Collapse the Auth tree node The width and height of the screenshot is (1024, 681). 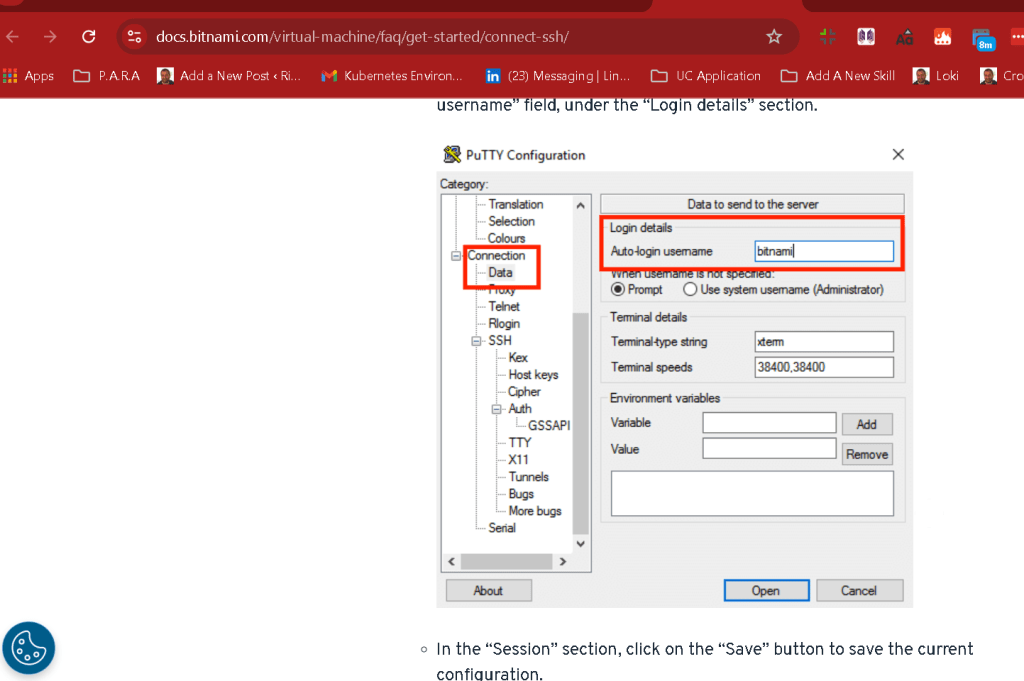point(496,409)
